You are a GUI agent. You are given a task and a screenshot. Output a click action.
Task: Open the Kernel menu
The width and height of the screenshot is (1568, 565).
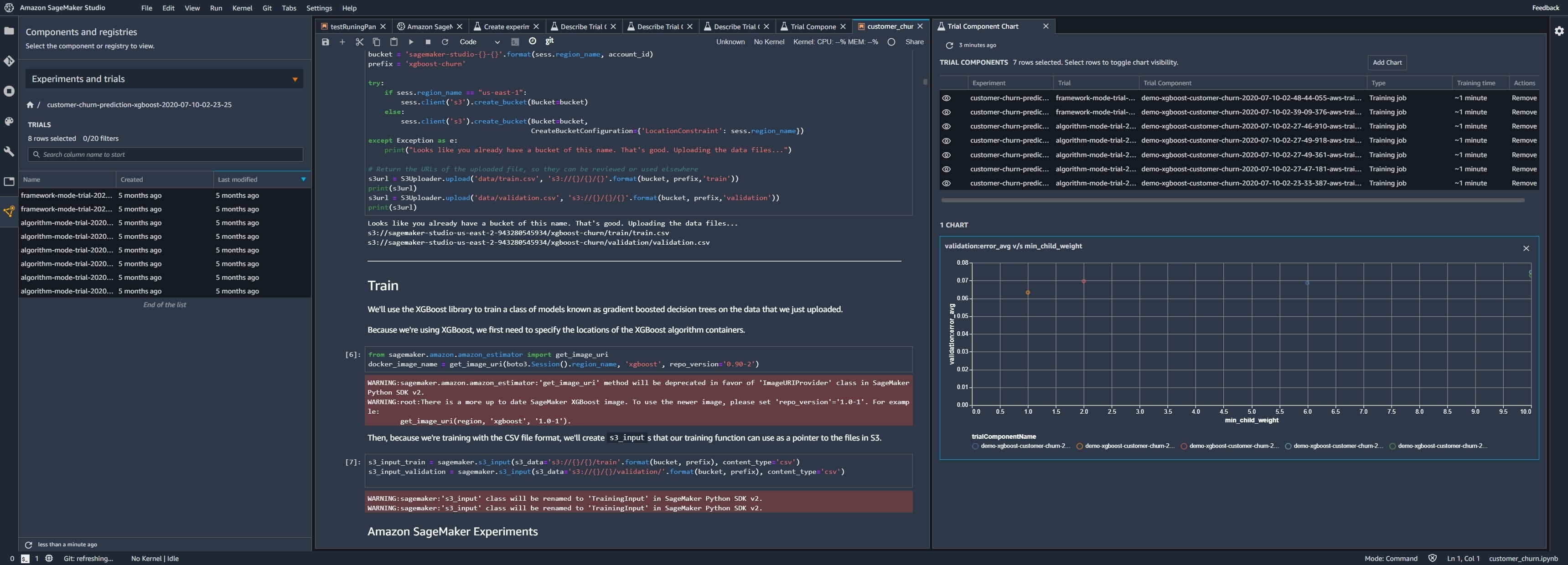(x=242, y=8)
